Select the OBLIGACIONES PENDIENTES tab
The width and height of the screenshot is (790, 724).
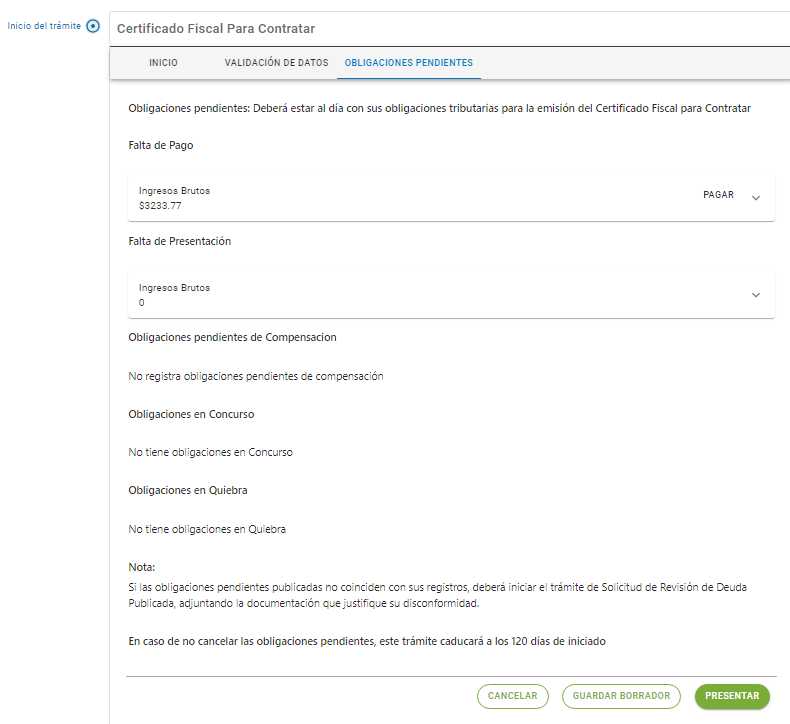(x=409, y=62)
